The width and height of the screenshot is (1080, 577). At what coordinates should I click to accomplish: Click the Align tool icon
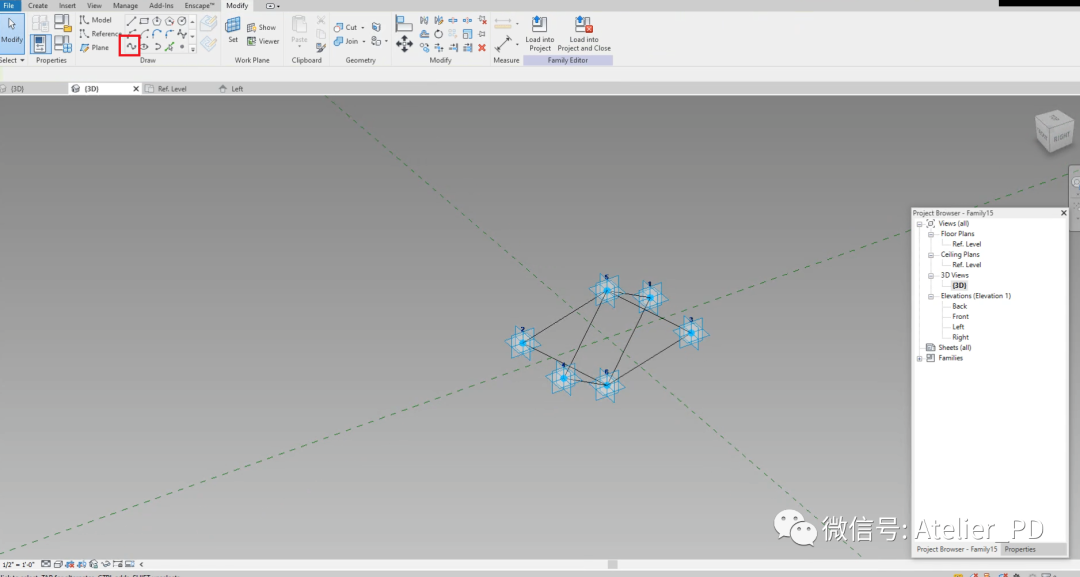tap(404, 25)
